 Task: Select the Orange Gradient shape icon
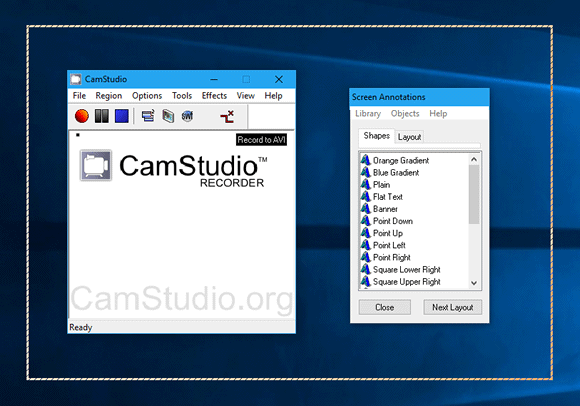[365, 160]
